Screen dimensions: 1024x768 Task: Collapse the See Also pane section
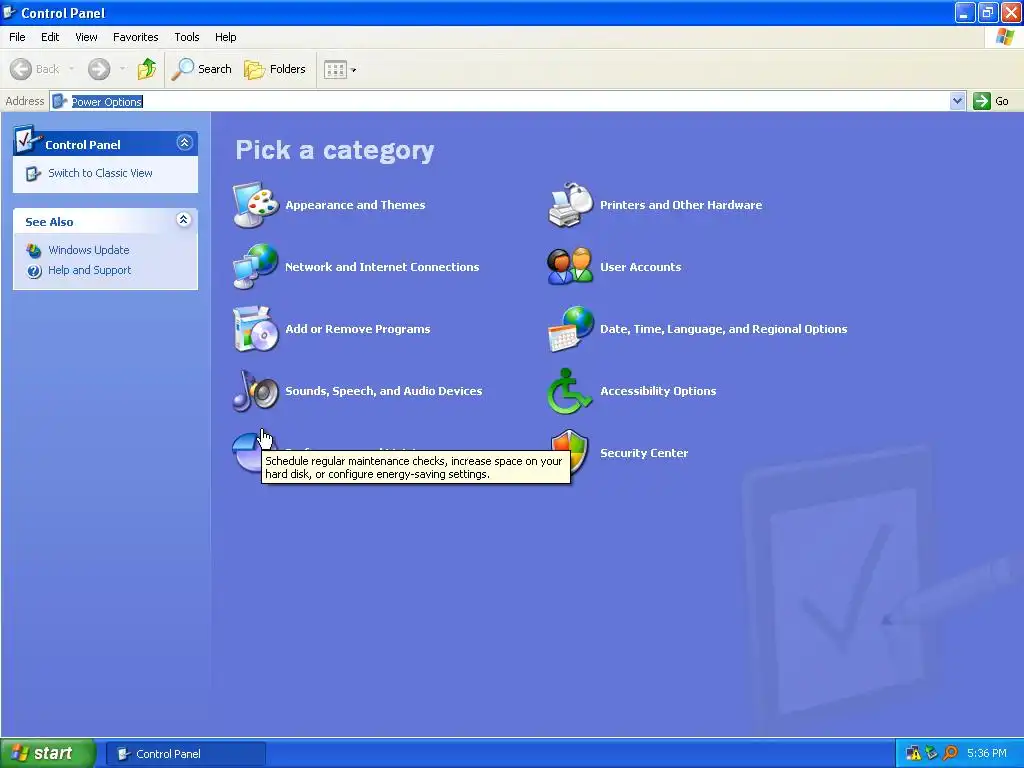[184, 219]
